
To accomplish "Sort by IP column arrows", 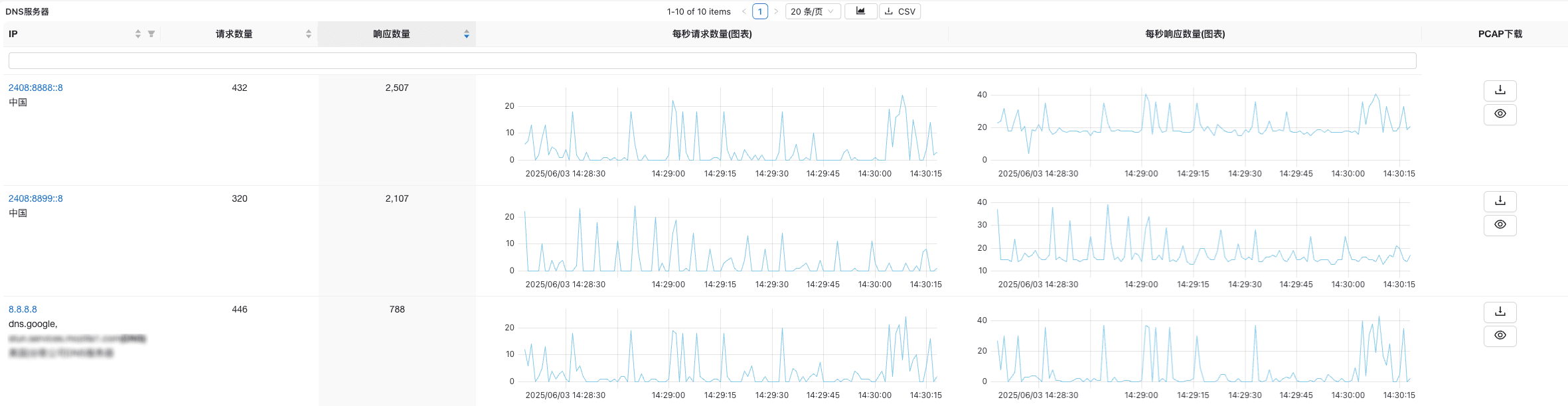I will pos(138,34).
